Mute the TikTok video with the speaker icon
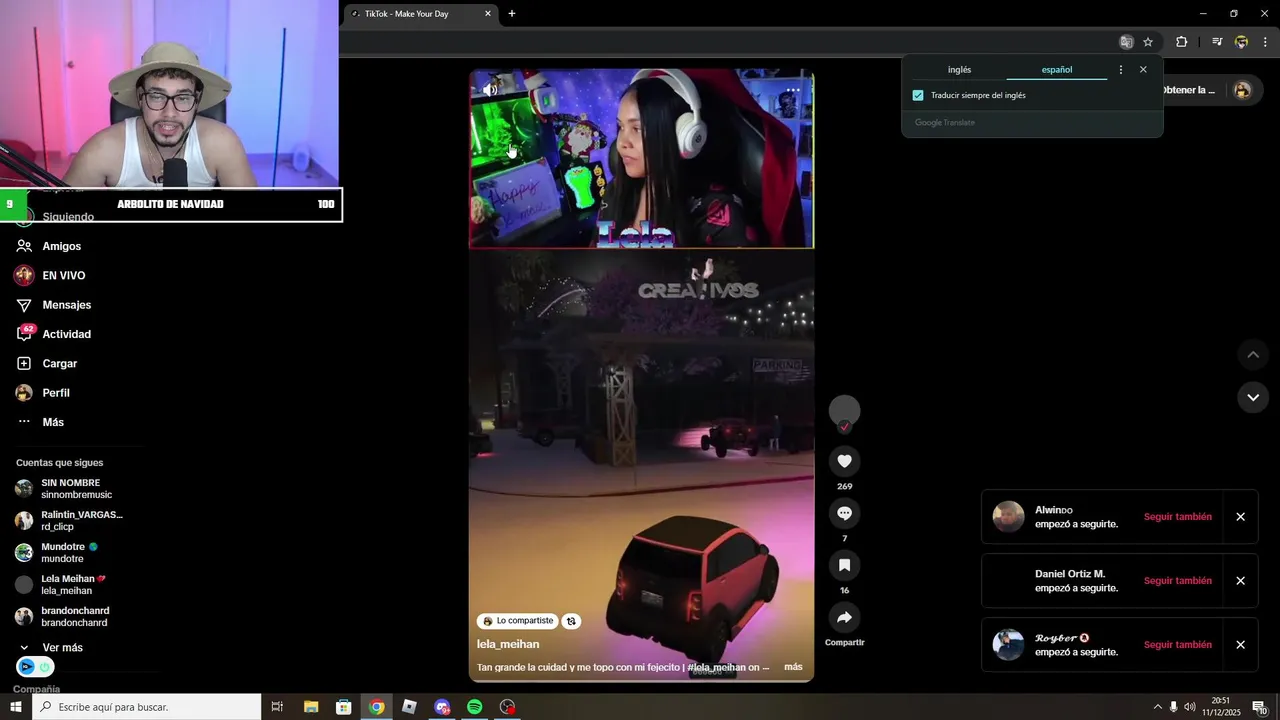This screenshot has height=720, width=1280. click(x=490, y=90)
